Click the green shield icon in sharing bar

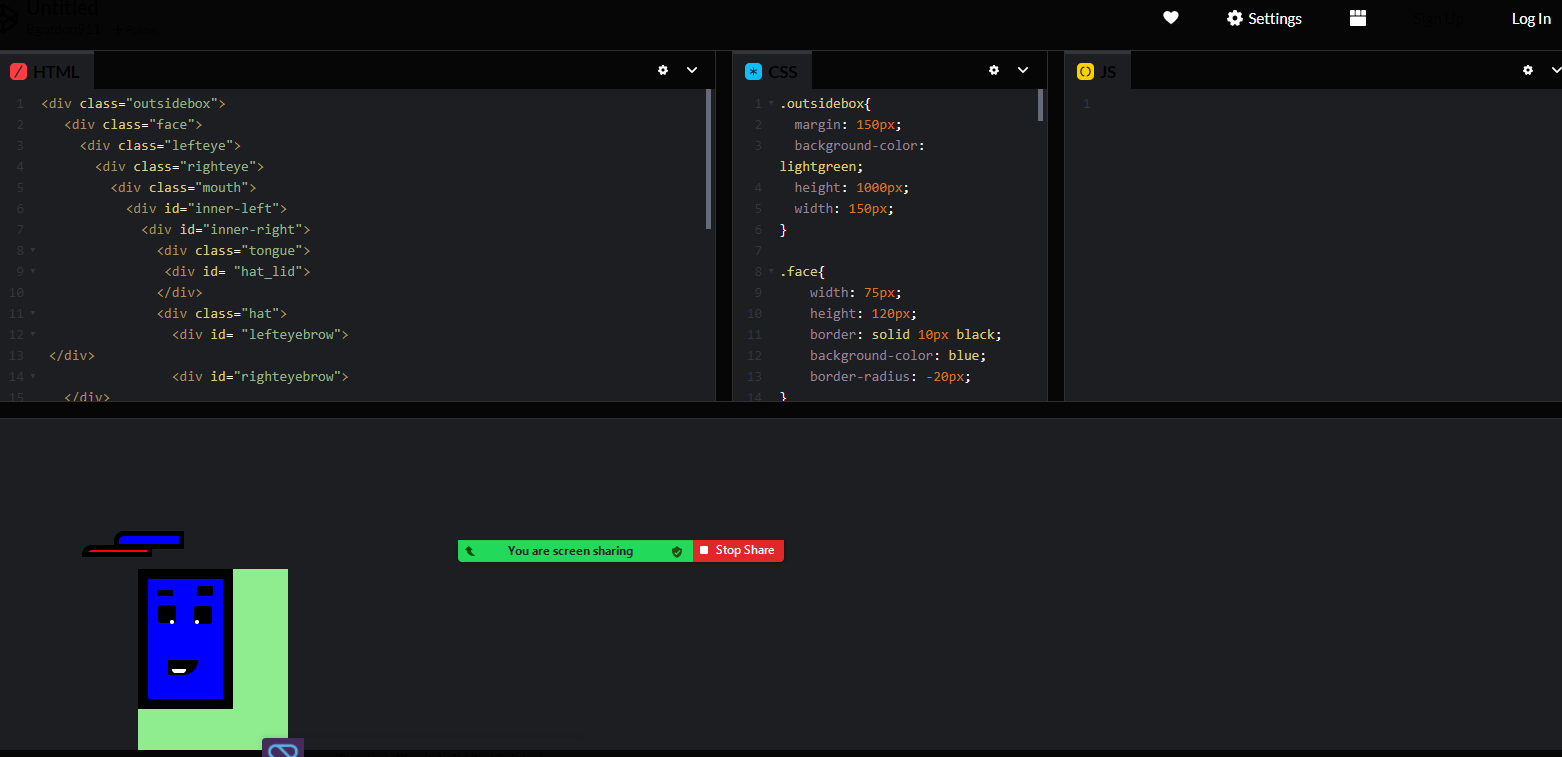[x=677, y=551]
